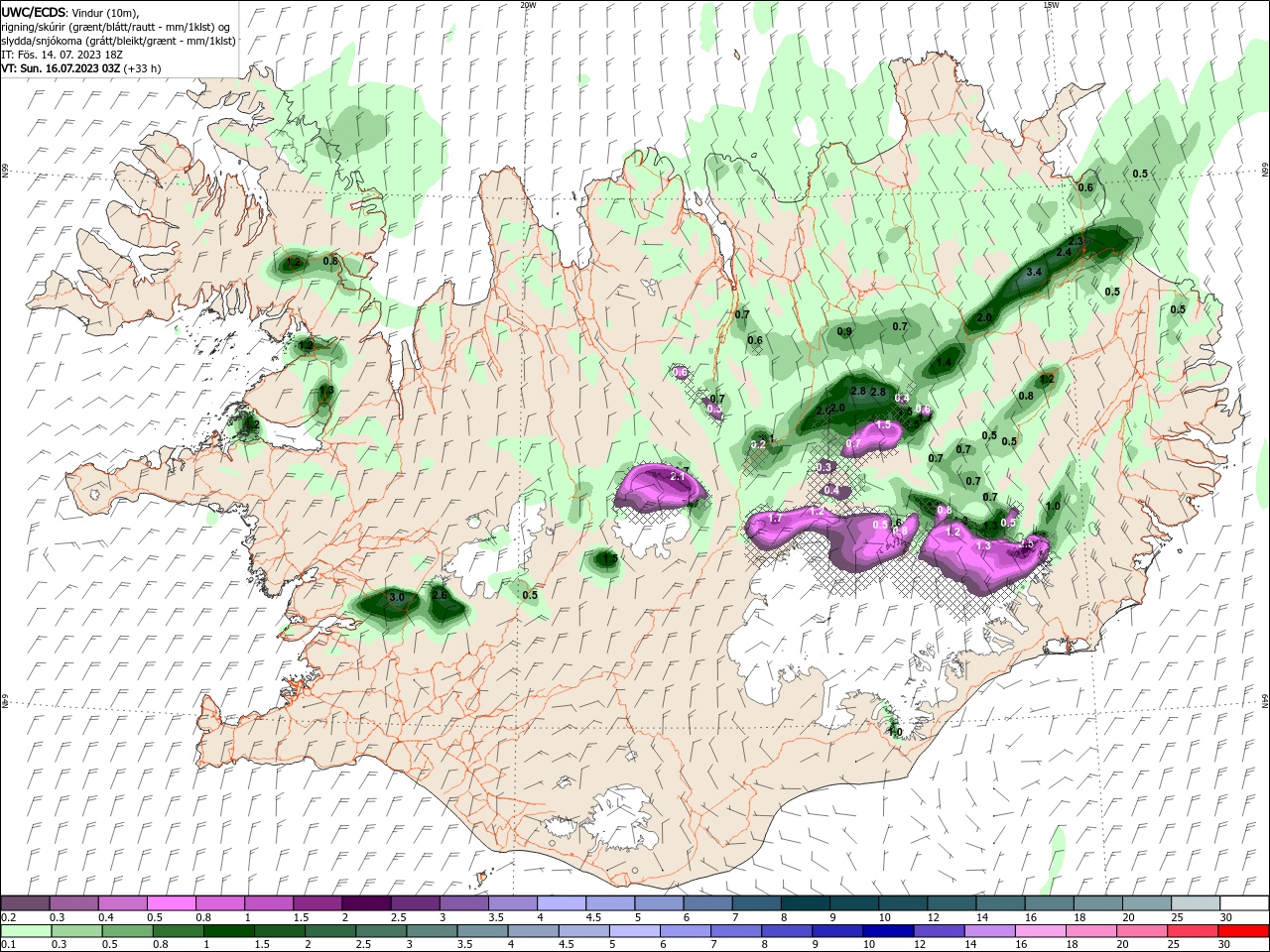Click the 12 teal swatch in upper legend row
Viewport: 1270px width, 952px height.
tap(951, 903)
